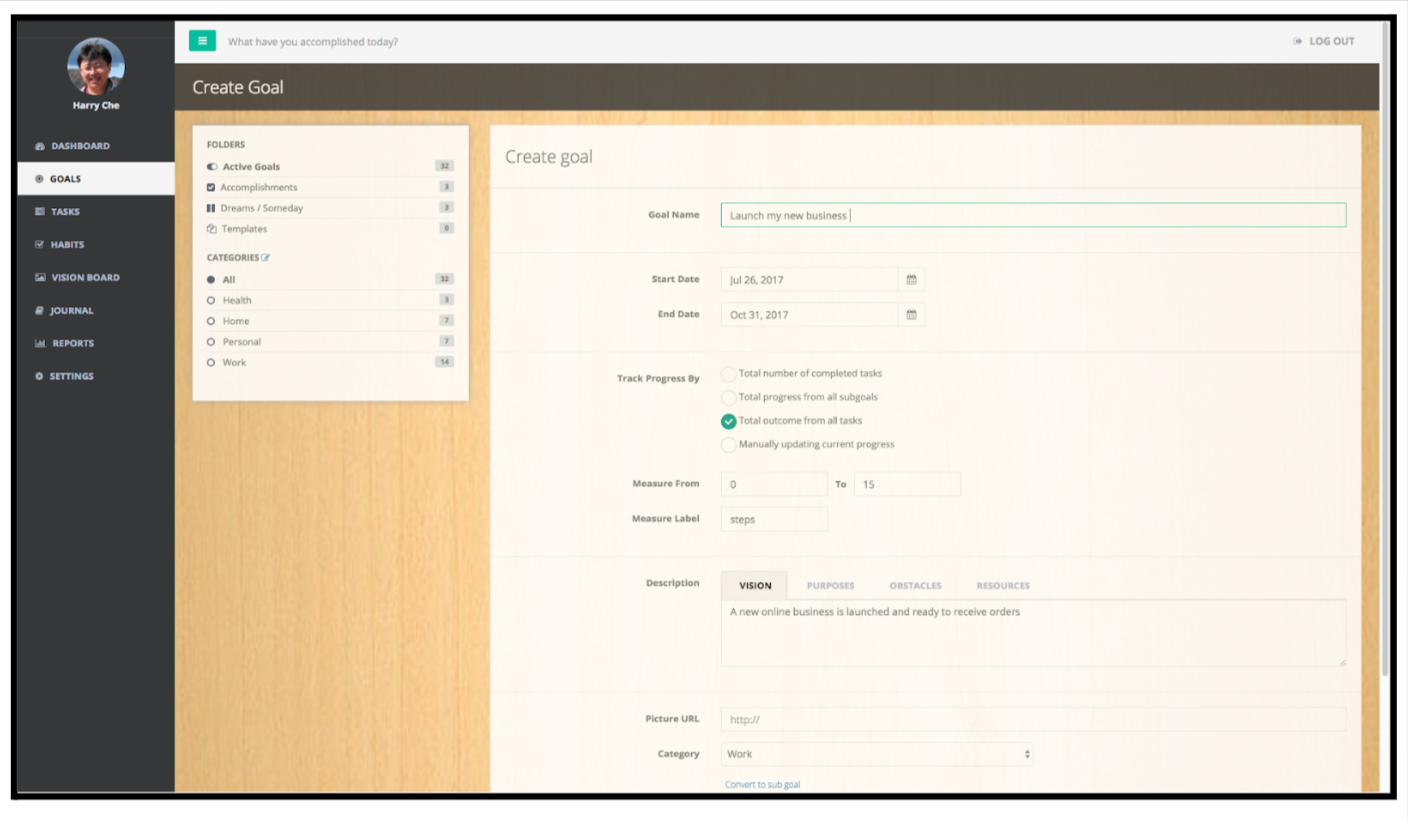The height and width of the screenshot is (822, 1408).
Task: Click the Log Out link
Action: coord(1323,41)
